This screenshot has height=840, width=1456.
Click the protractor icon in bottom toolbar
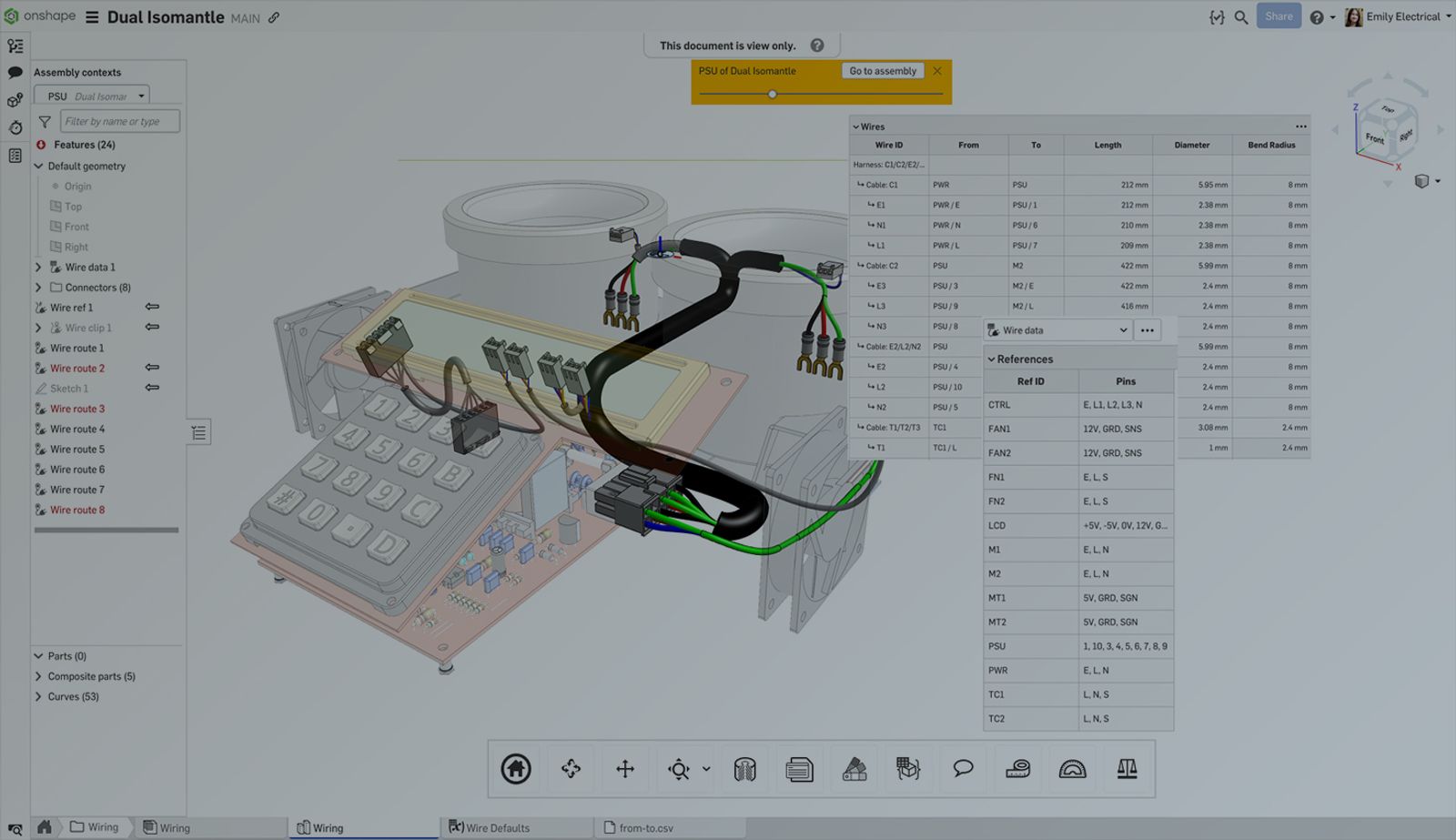tap(1072, 769)
